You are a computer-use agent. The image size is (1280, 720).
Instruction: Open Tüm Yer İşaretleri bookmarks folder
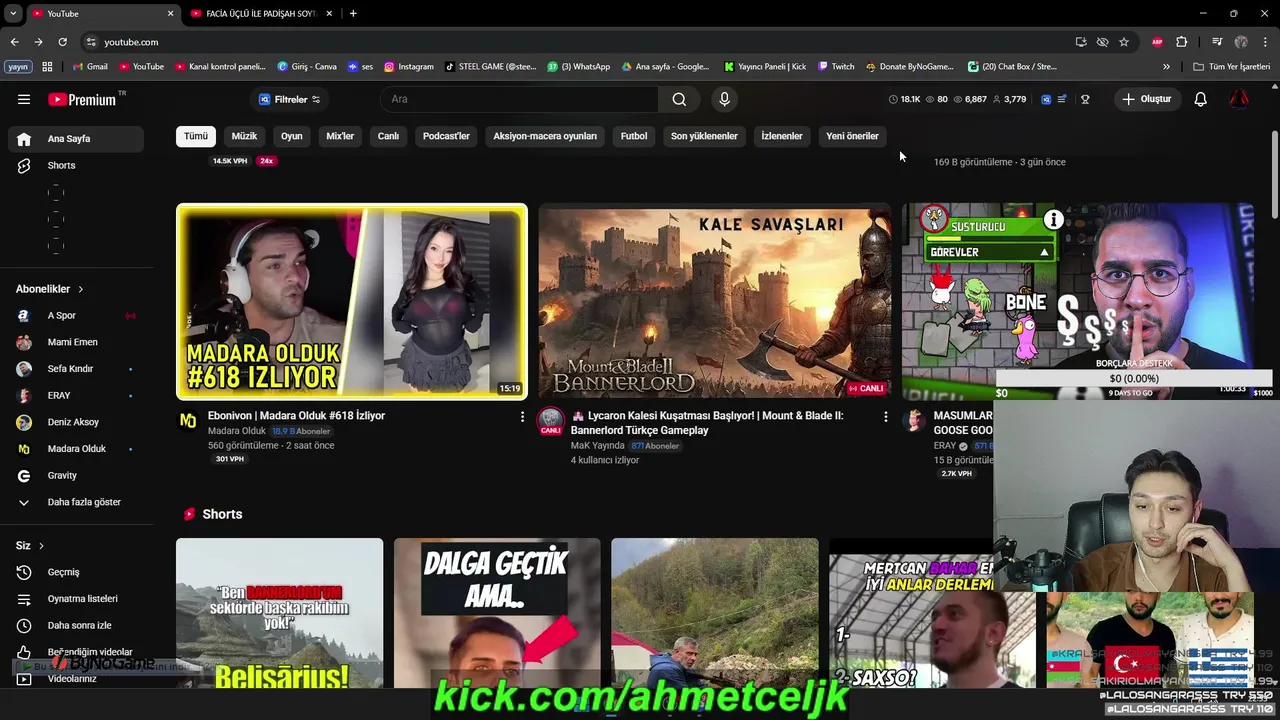click(1232, 67)
